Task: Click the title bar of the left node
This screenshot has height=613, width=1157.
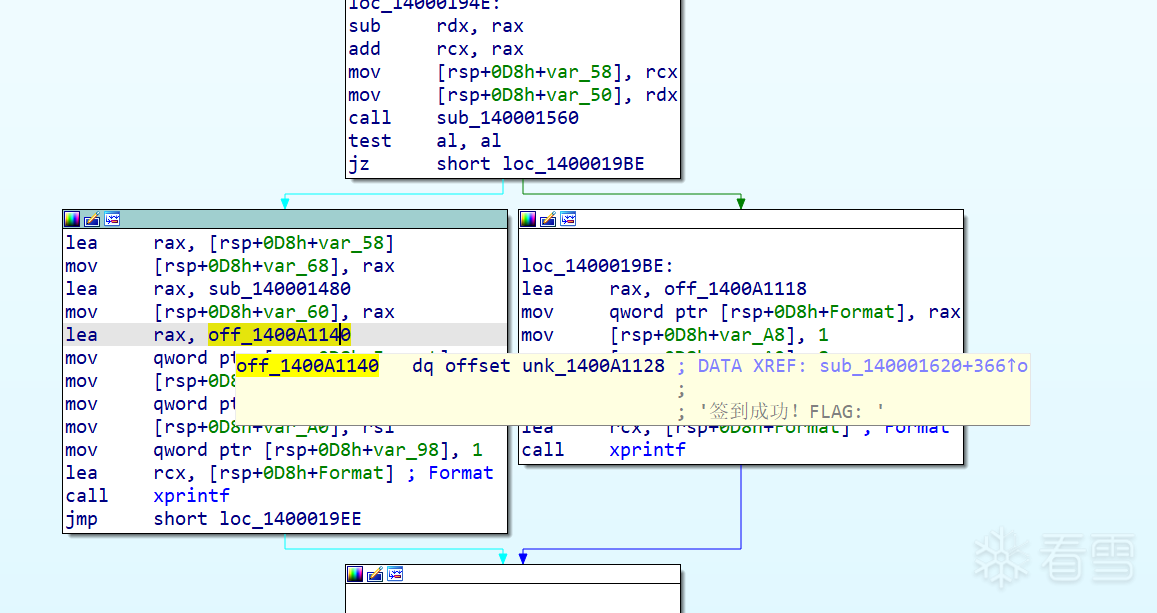Action: (x=285, y=219)
